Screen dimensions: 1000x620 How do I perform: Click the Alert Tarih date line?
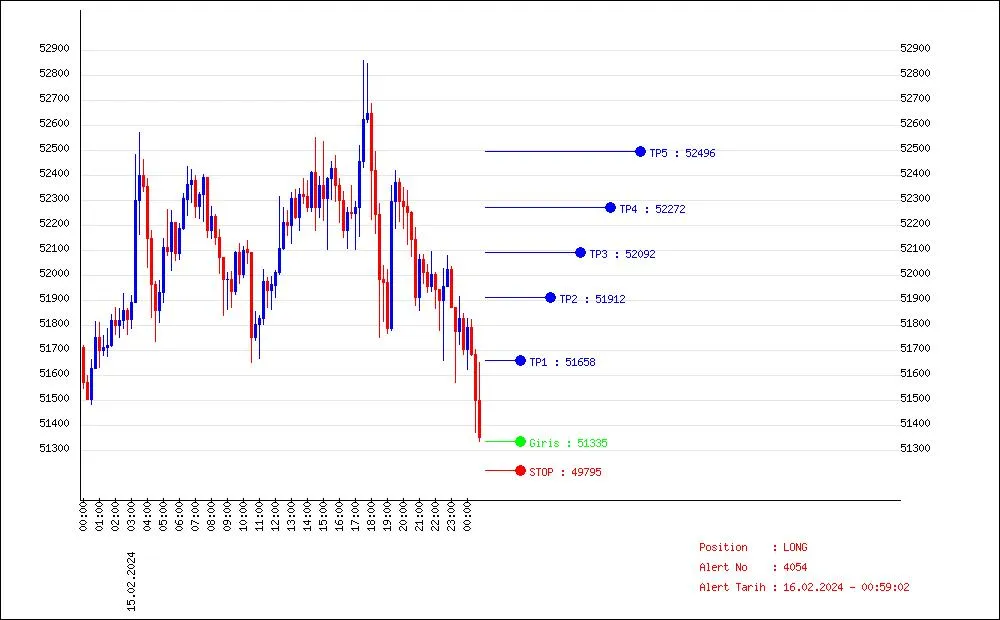804,587
